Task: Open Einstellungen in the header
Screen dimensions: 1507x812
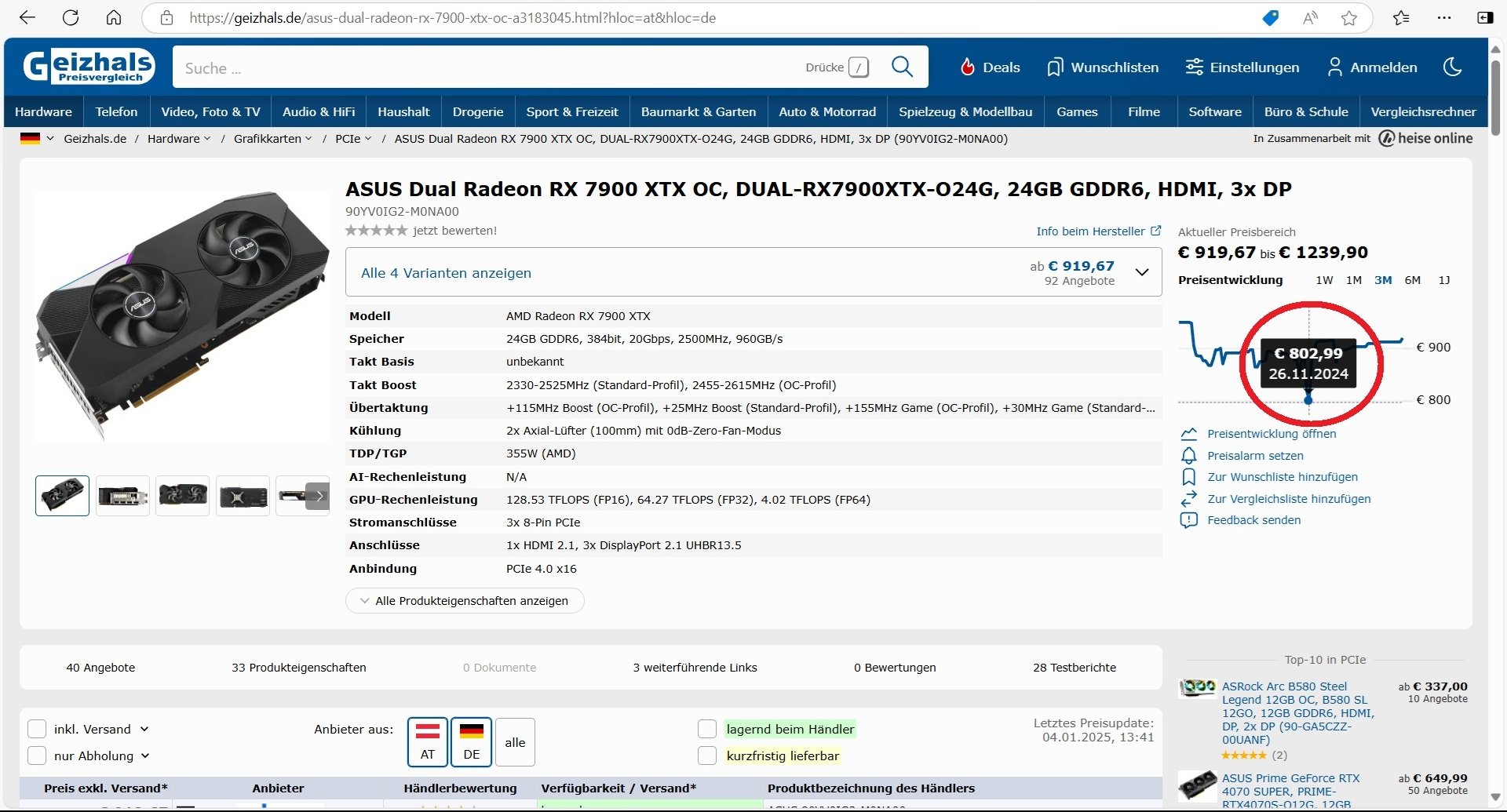Action: tap(1242, 67)
